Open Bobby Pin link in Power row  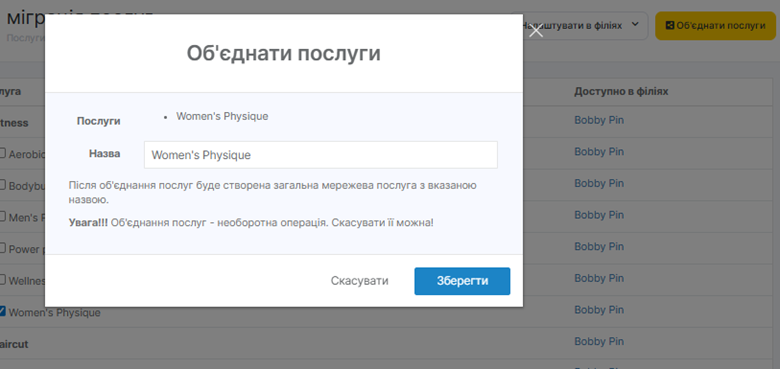tap(599, 247)
